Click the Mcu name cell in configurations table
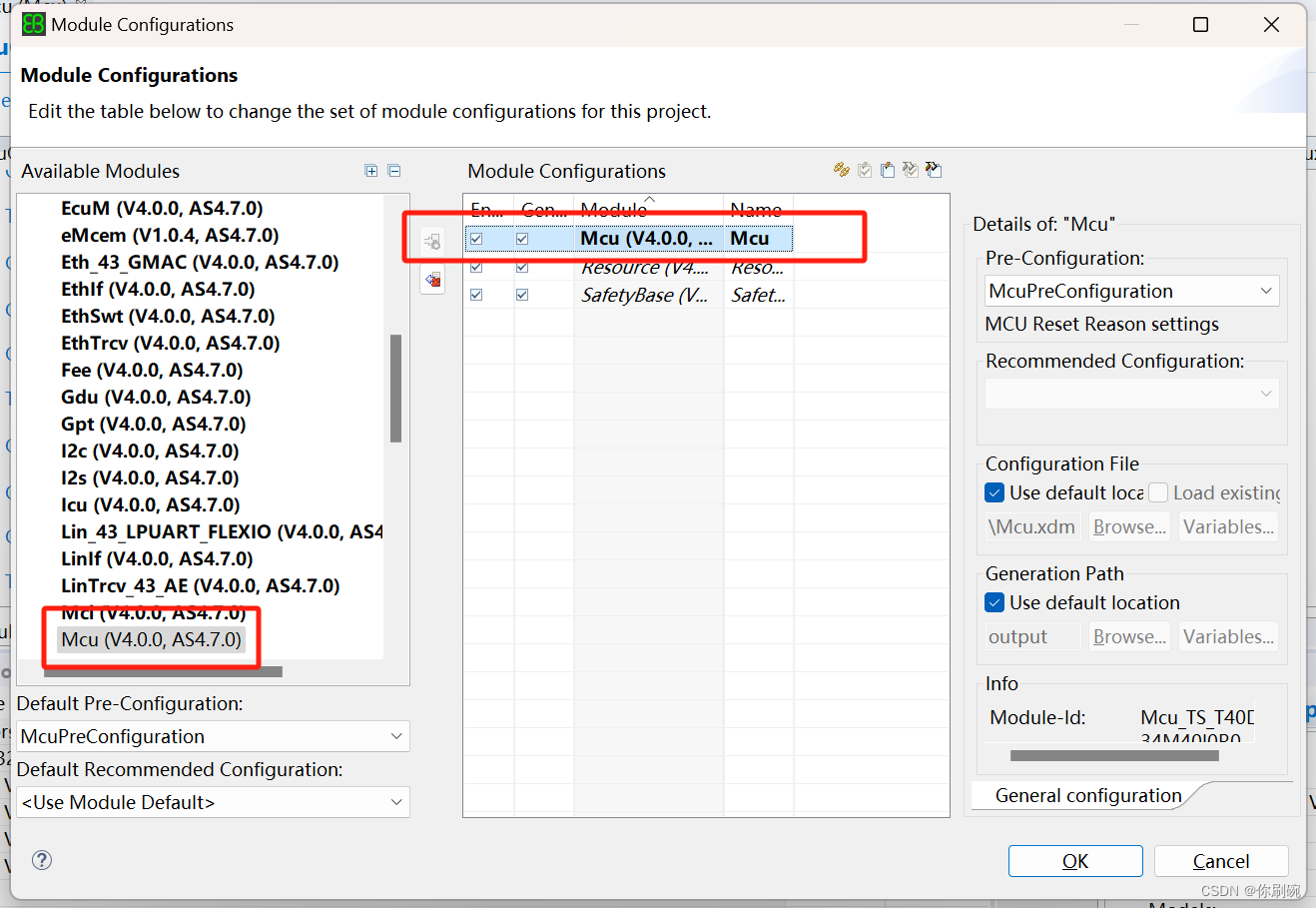 click(x=758, y=239)
